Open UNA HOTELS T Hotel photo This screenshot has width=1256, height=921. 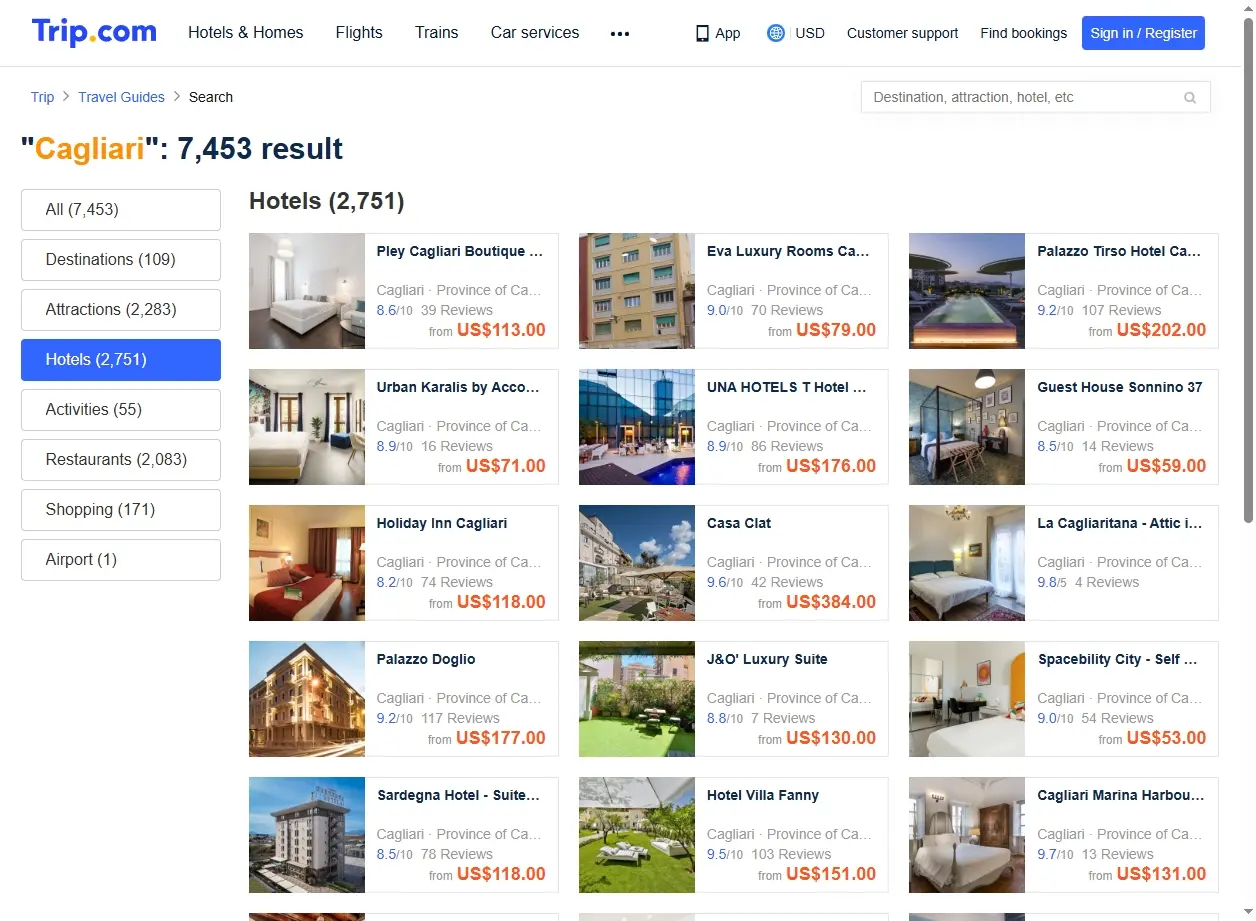[x=637, y=427]
